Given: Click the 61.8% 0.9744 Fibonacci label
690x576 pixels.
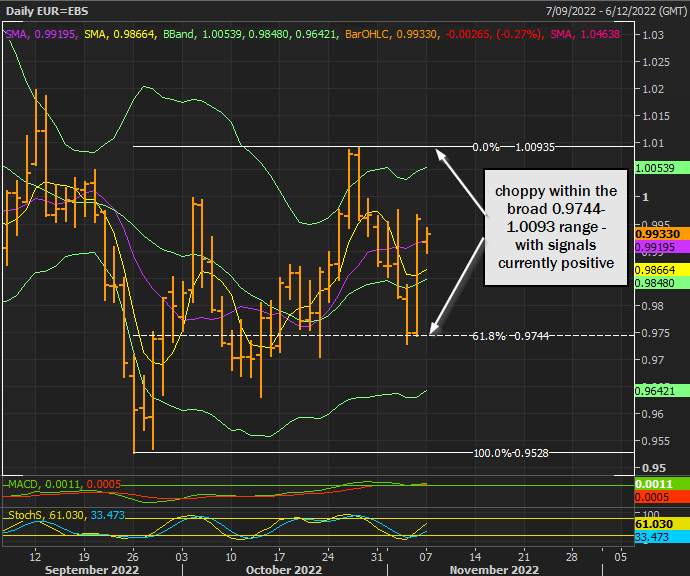Looking at the screenshot, I should coord(510,336).
